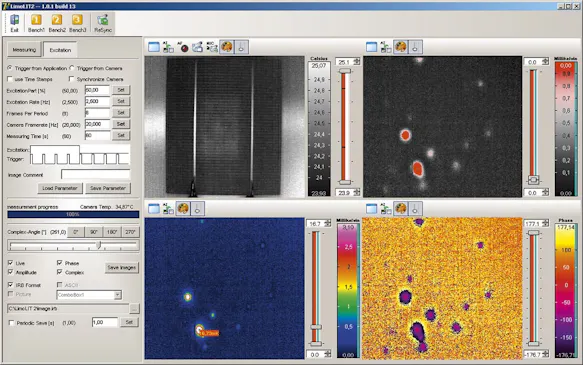Toggle the Complex checkbox
This screenshot has width=583, height=365.
(x=59, y=272)
